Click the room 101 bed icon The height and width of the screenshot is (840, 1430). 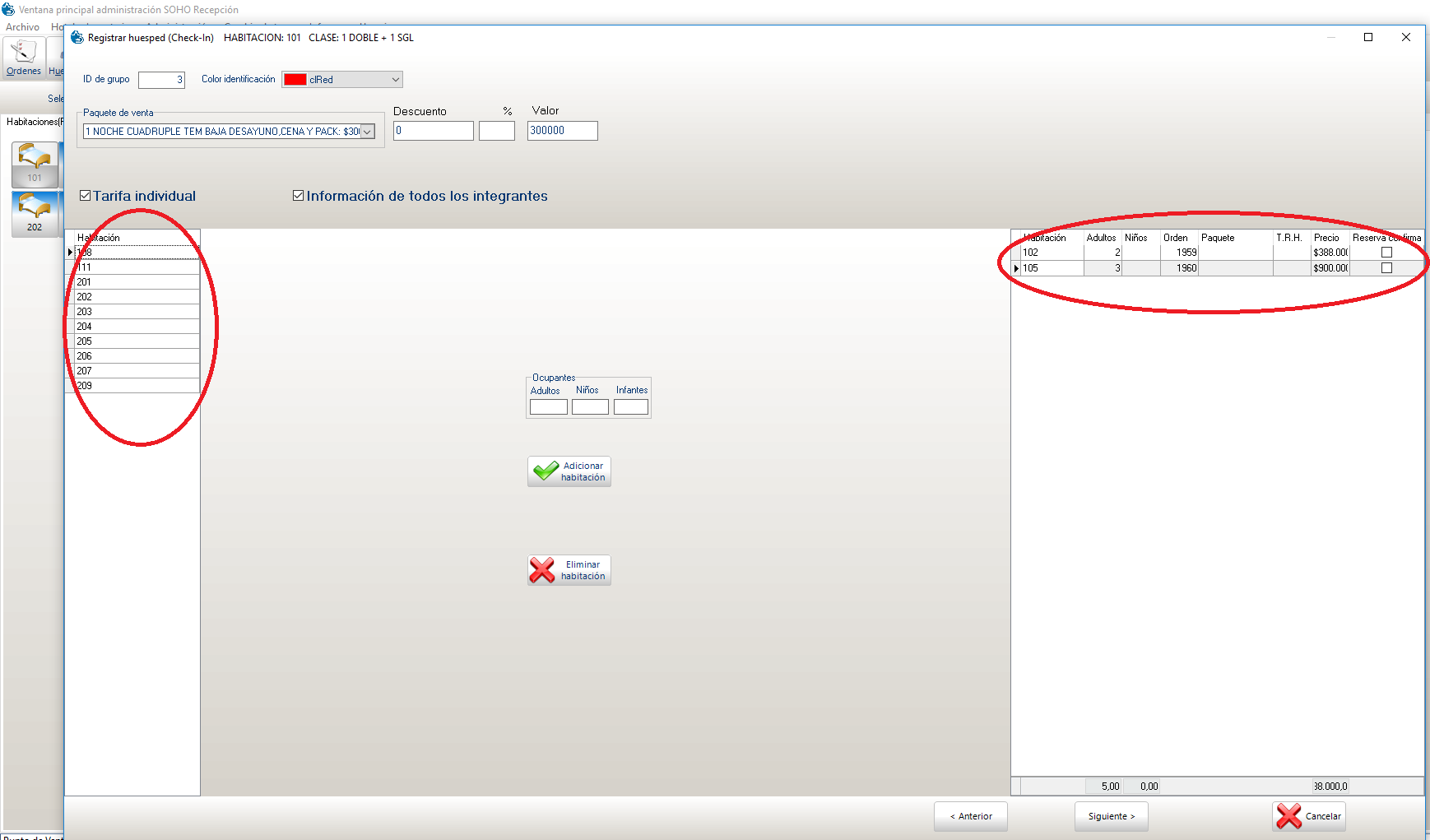[x=35, y=158]
